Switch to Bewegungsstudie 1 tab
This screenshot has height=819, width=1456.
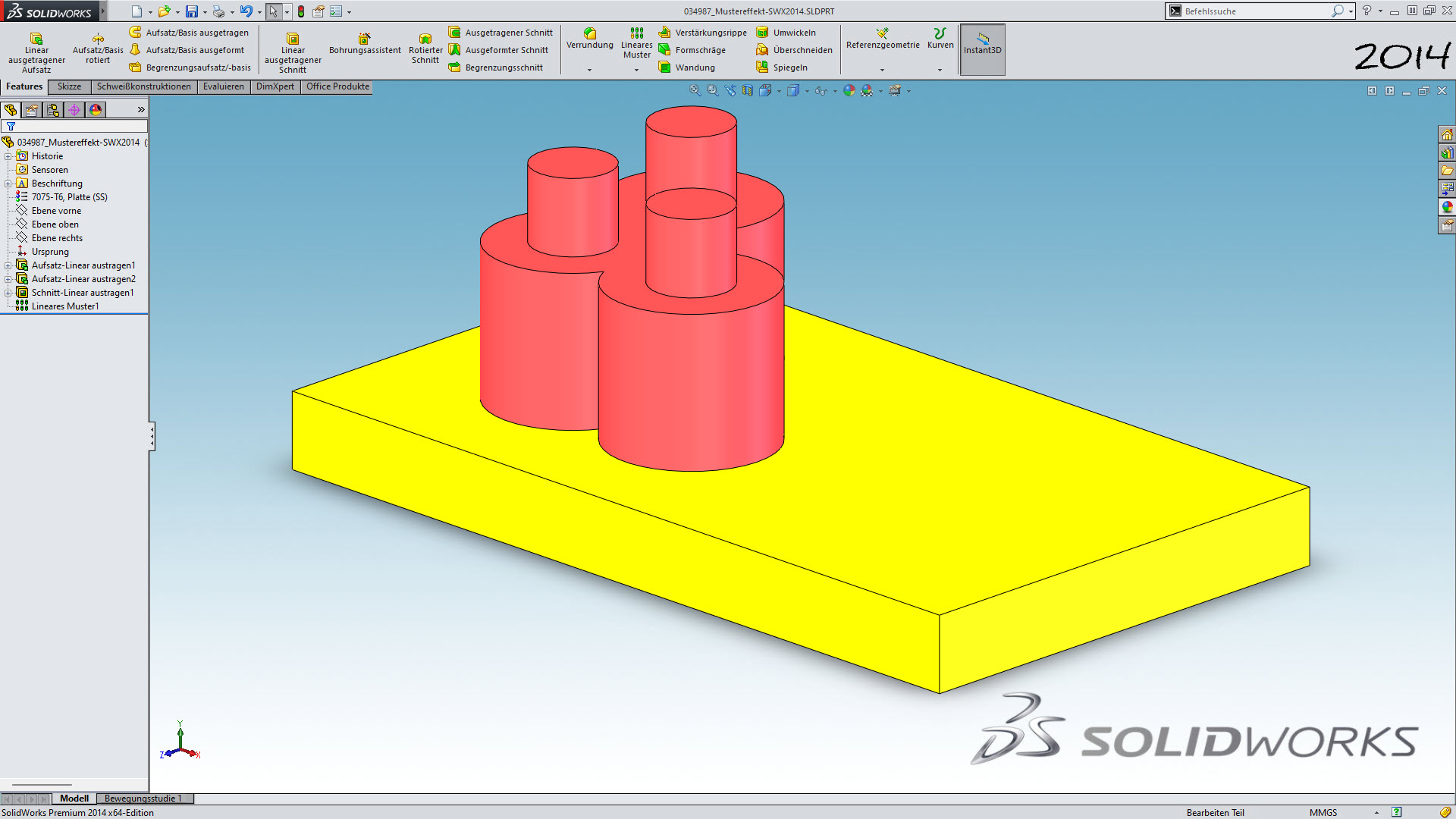[x=145, y=799]
